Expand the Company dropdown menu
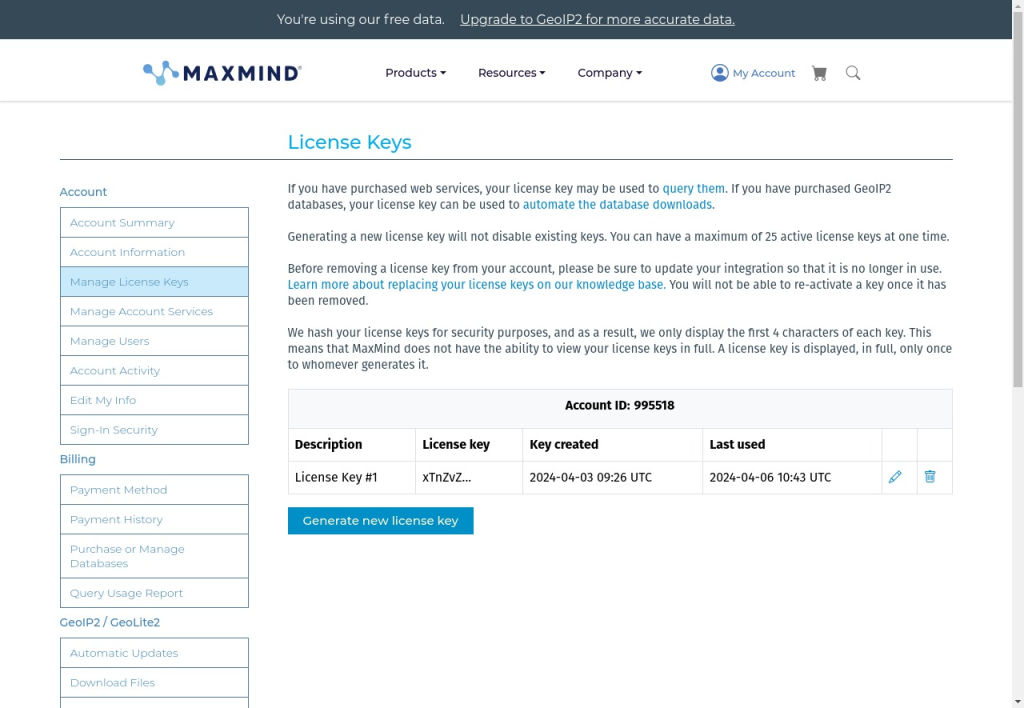Screen dimensions: 1024x708 (x=609, y=73)
